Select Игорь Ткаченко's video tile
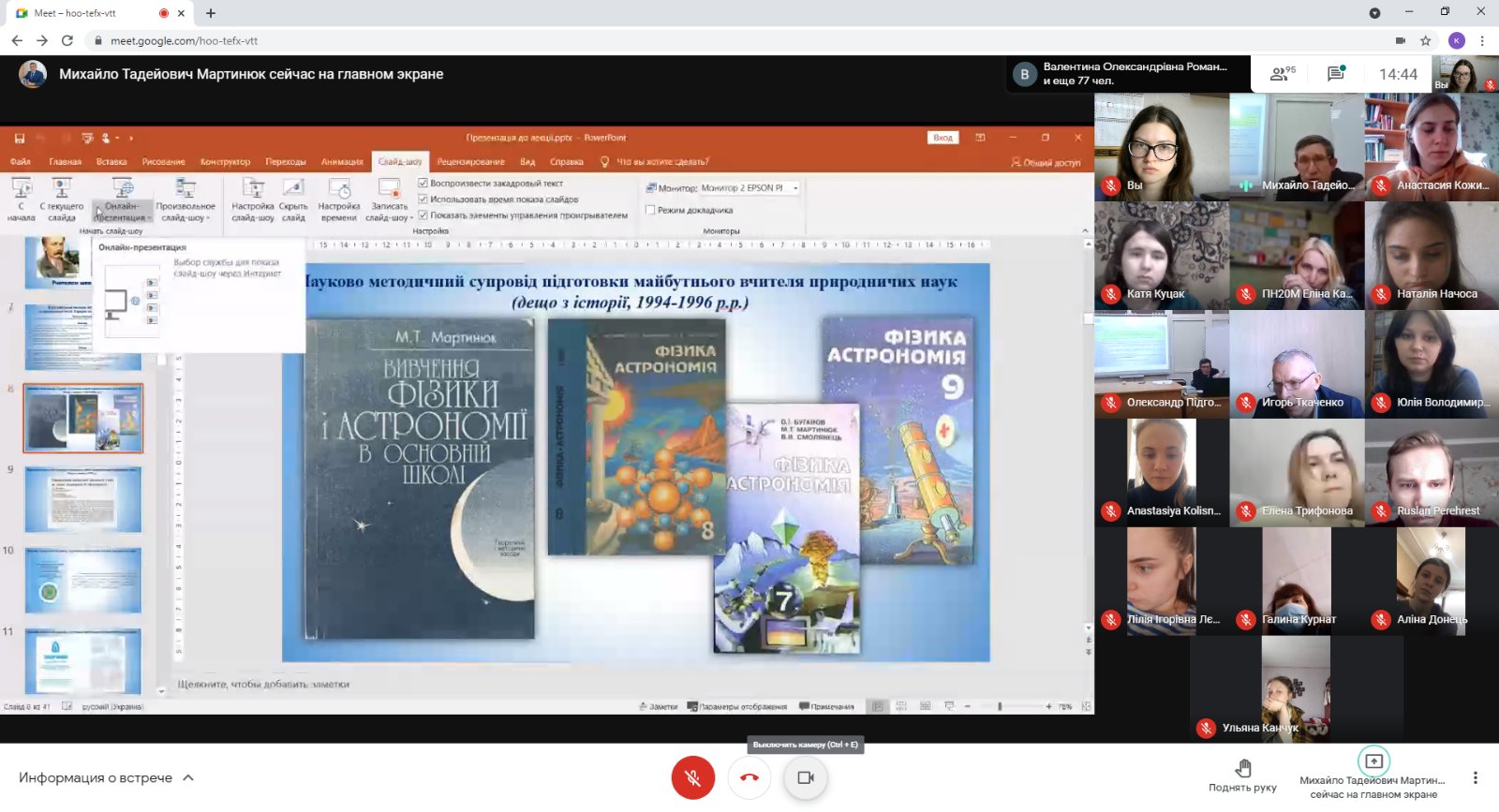The width and height of the screenshot is (1499, 812). (1297, 363)
